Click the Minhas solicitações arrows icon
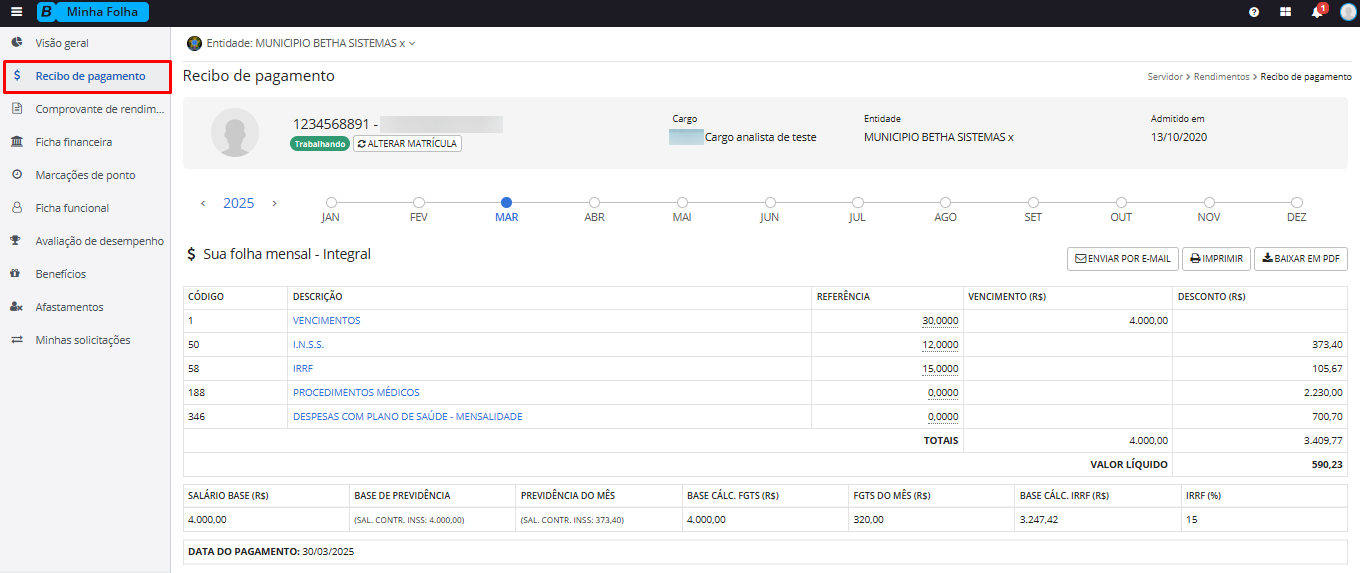The width and height of the screenshot is (1360, 573). (17, 340)
